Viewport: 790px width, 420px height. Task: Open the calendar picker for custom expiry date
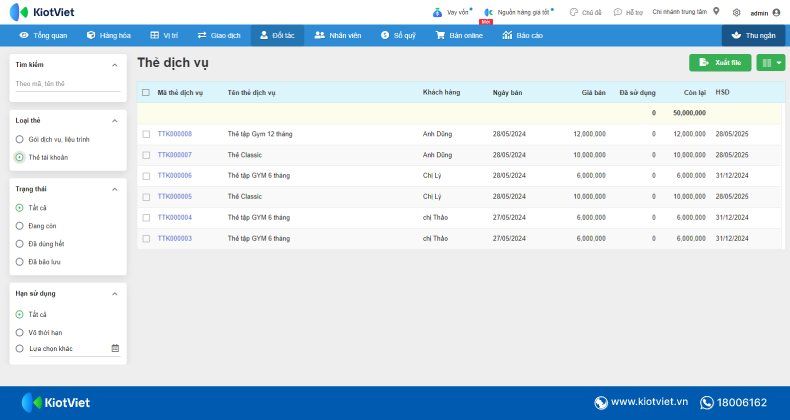115,348
